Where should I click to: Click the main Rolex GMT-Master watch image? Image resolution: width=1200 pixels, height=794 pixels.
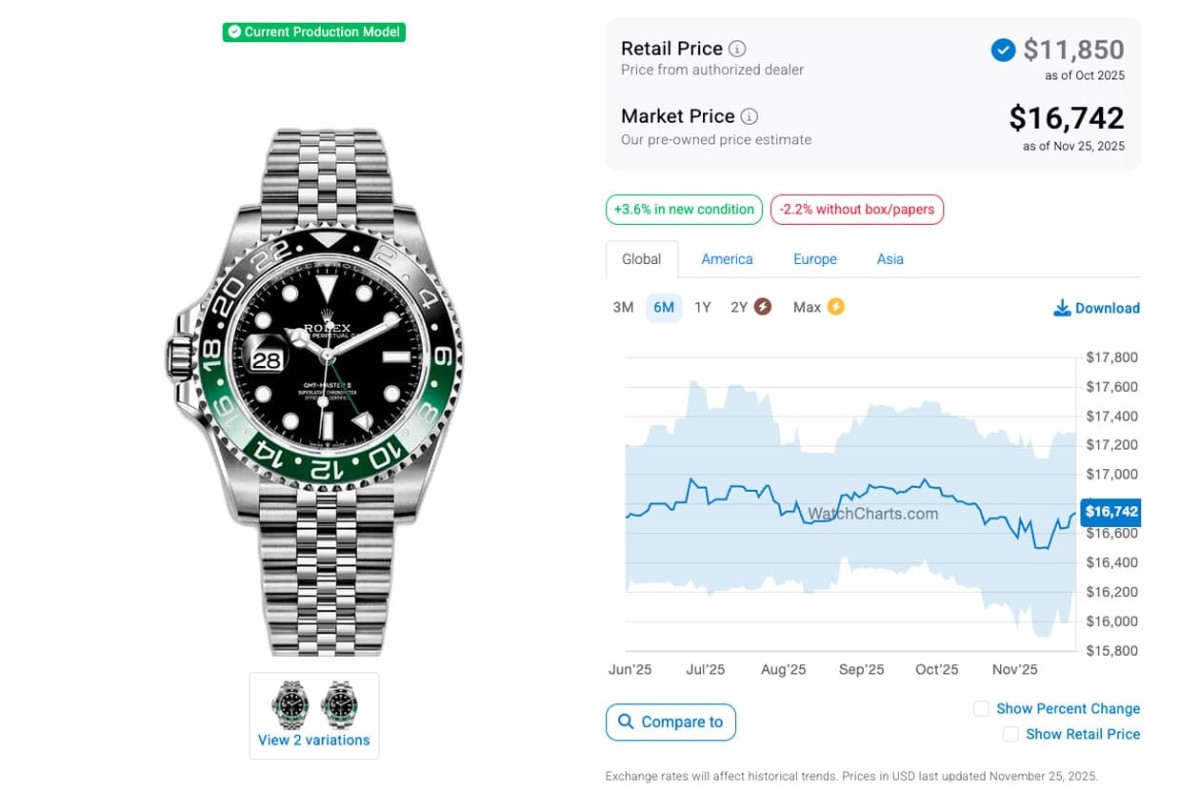(313, 392)
